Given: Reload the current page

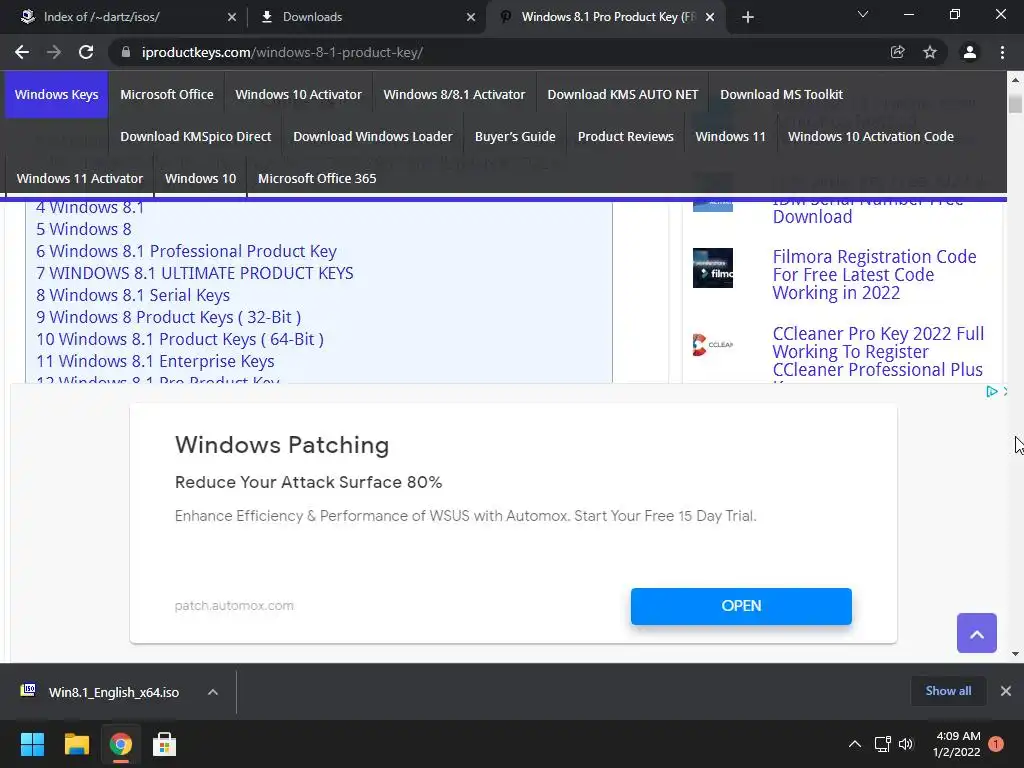Looking at the screenshot, I should point(86,52).
